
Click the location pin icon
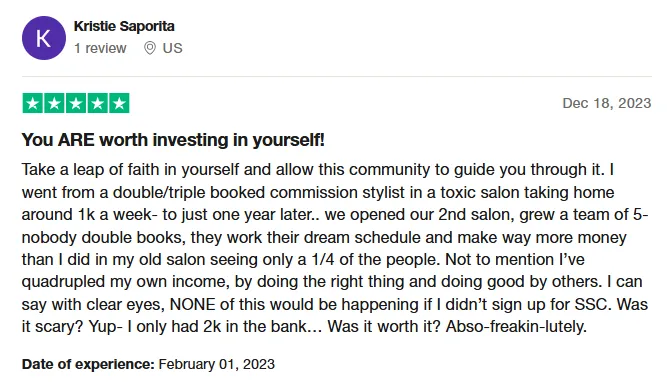150,48
